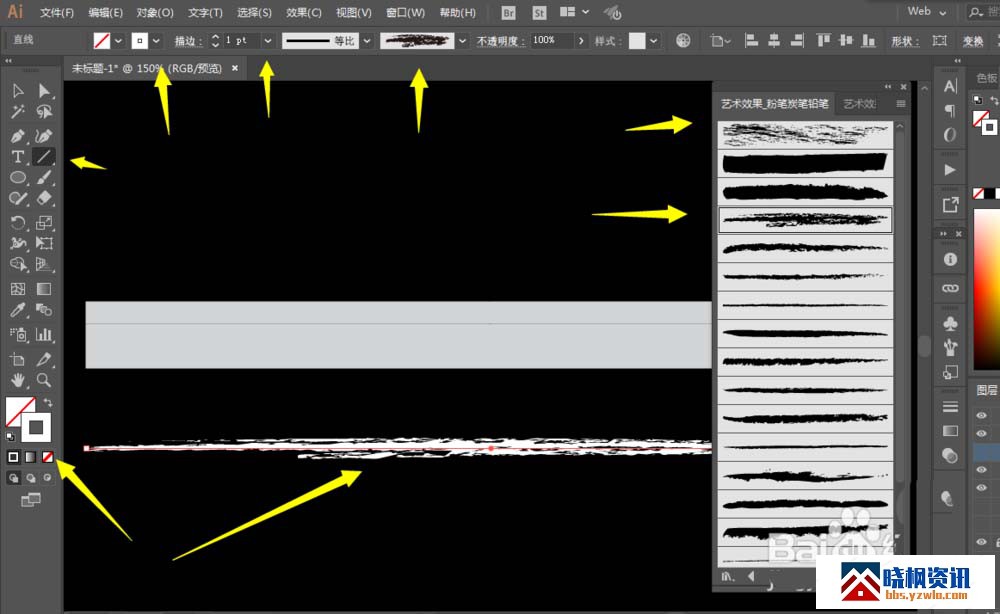This screenshot has height=614, width=1000.
Task: Pick the Ellipse tool
Action: (x=18, y=178)
